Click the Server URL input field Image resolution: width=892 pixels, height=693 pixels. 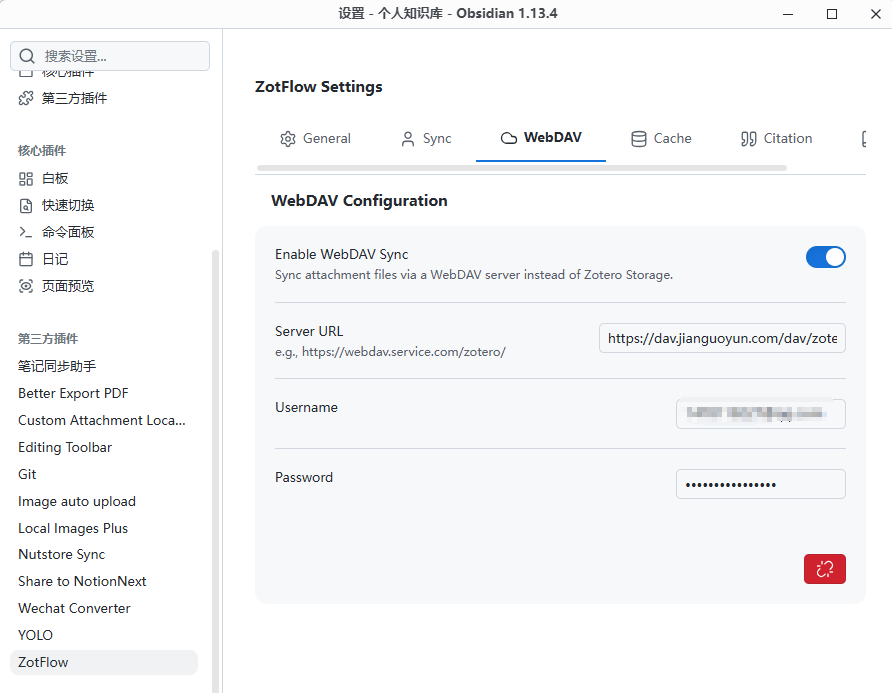[722, 338]
